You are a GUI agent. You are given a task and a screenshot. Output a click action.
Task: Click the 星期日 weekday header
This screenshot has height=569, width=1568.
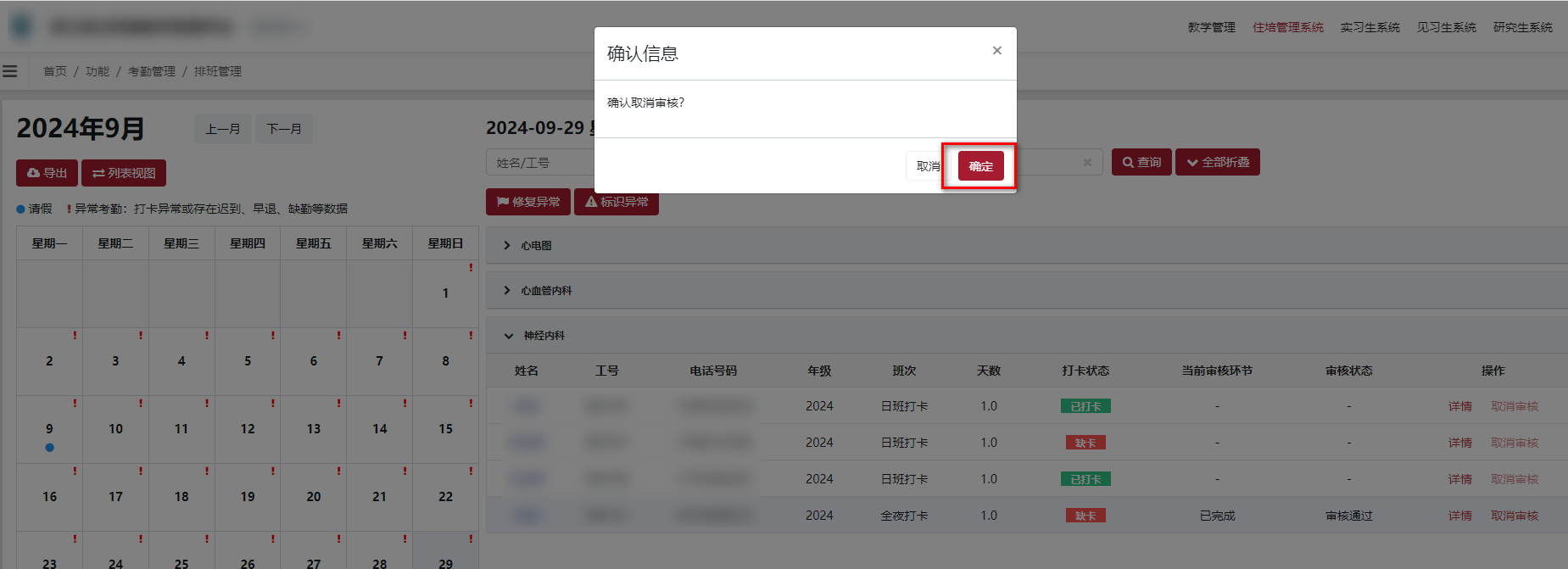(x=445, y=243)
